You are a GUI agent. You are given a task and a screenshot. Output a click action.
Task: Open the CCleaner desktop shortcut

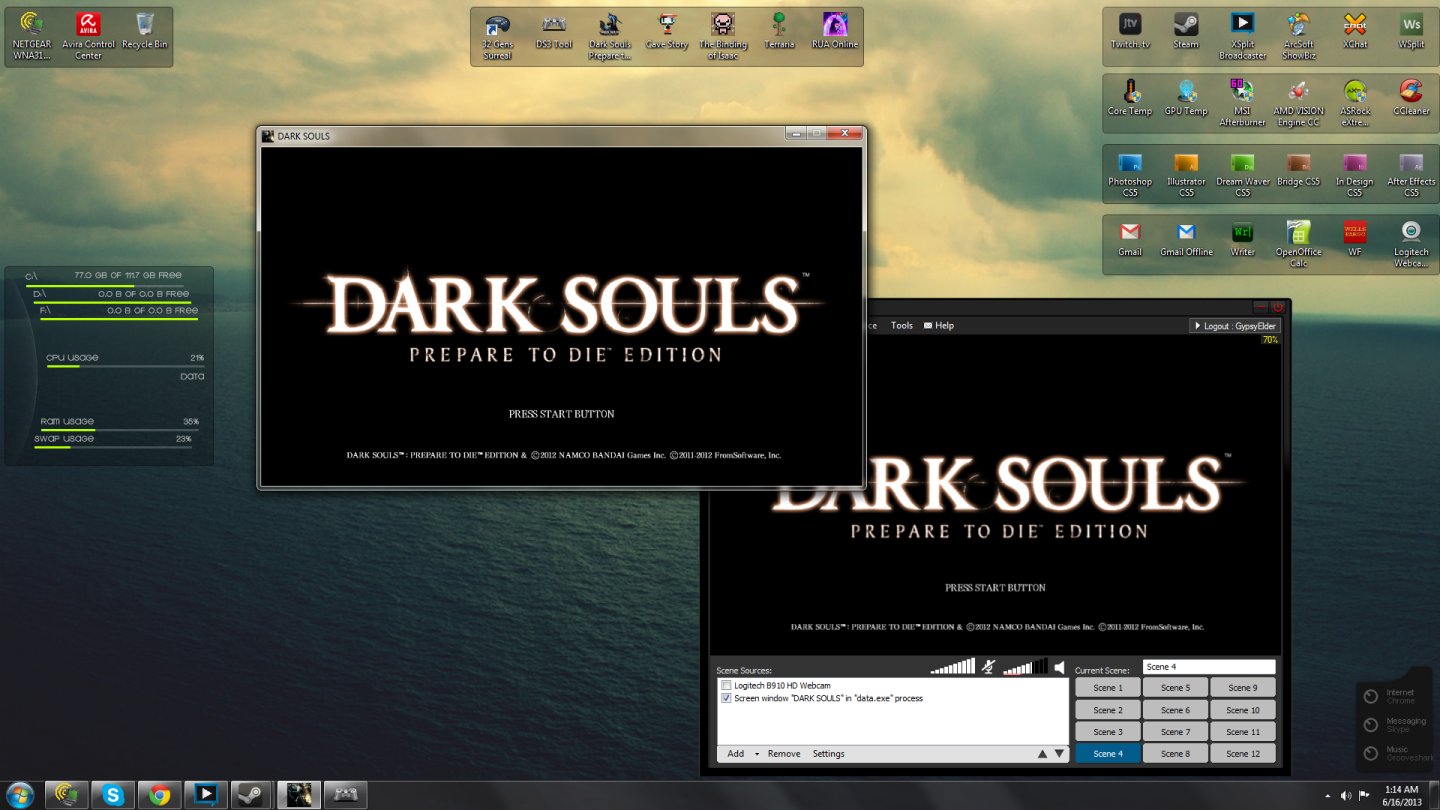point(1411,98)
